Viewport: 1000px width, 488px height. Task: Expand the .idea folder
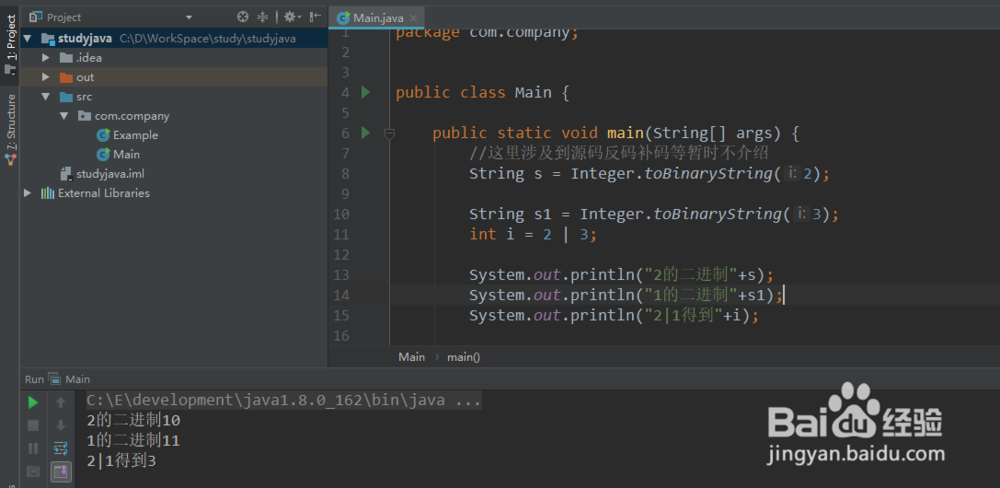(x=45, y=58)
